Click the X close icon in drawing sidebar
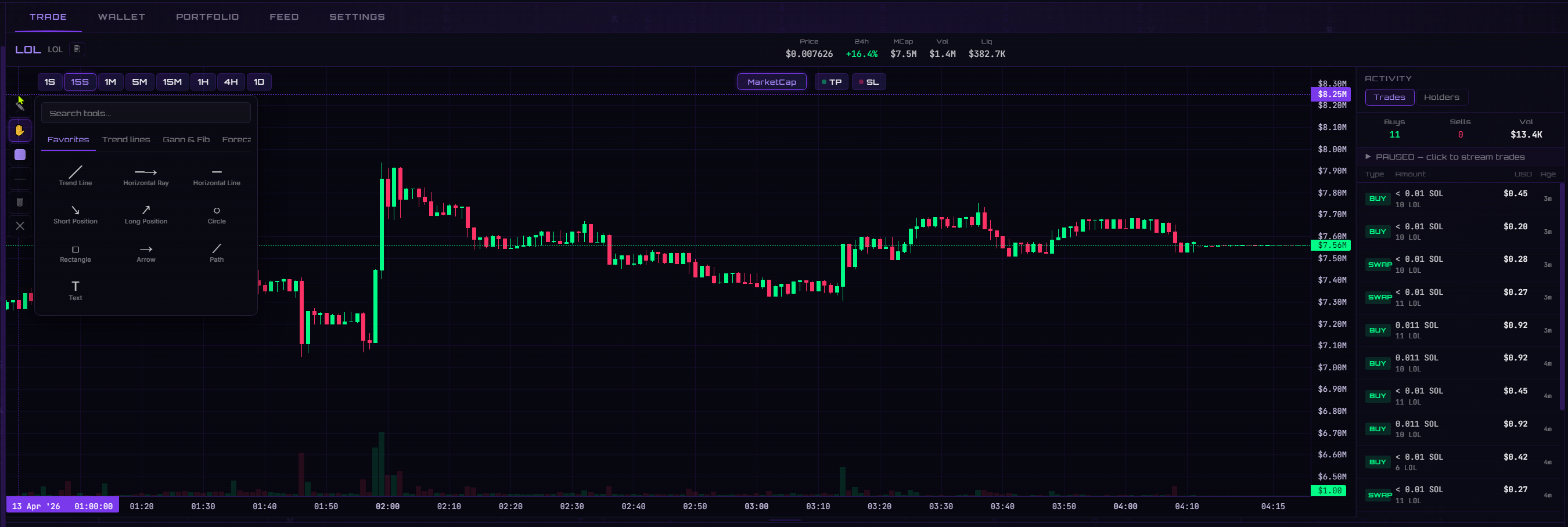1568x527 pixels. (x=20, y=226)
